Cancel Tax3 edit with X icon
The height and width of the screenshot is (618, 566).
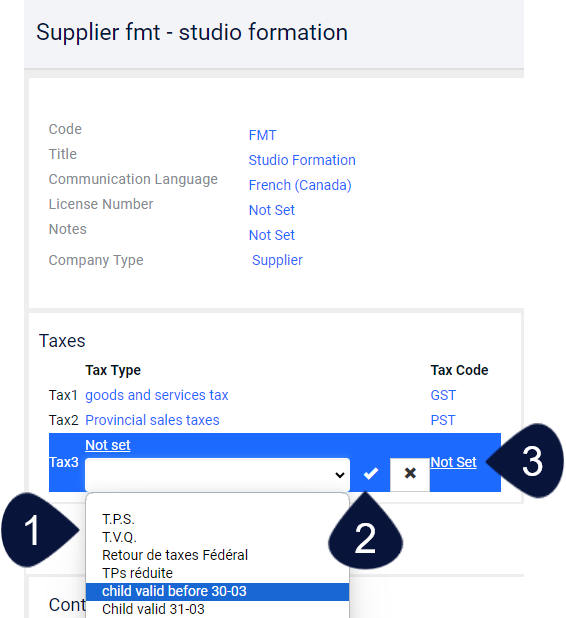[x=410, y=474]
